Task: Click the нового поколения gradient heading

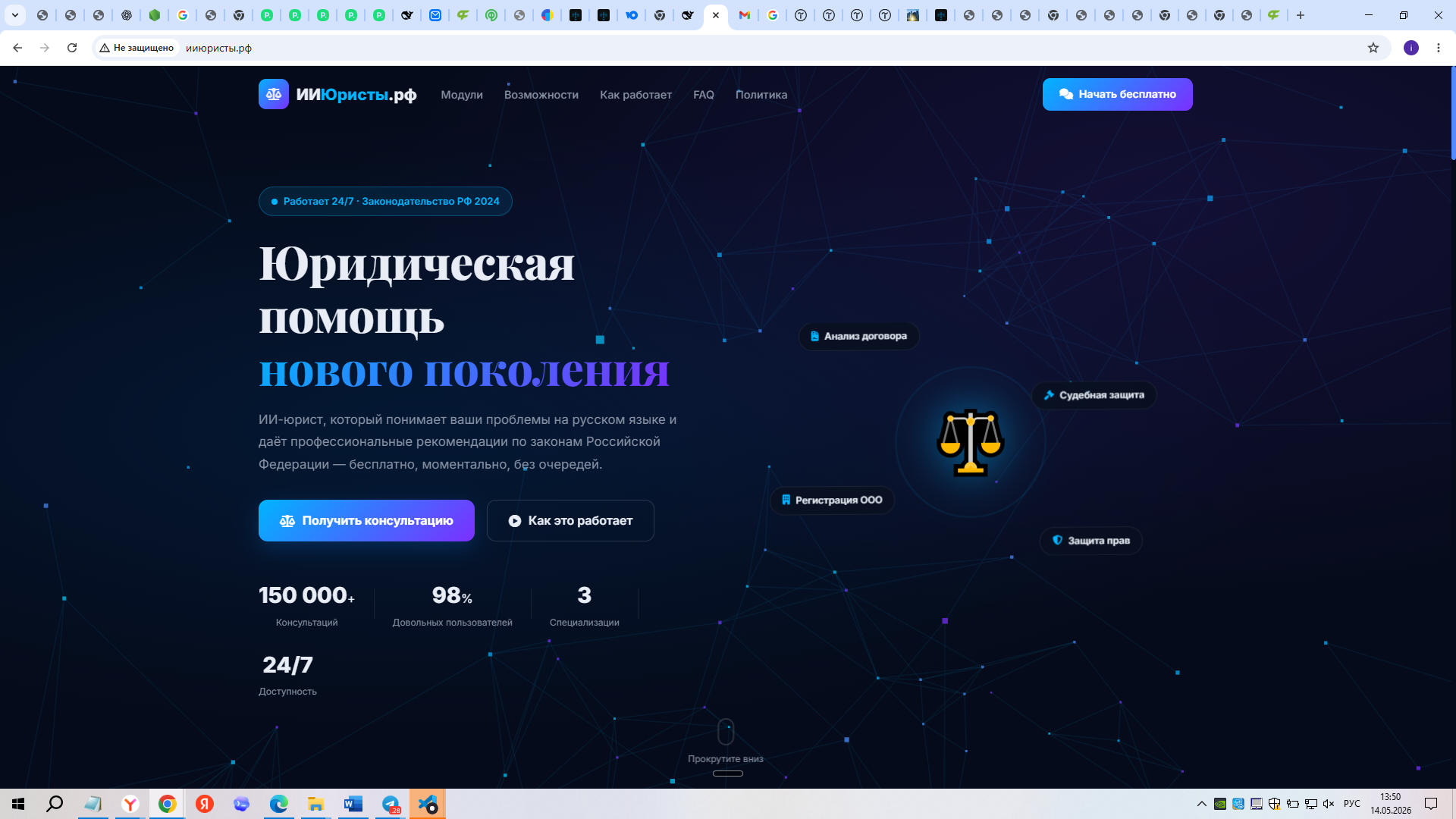Action: click(x=464, y=372)
